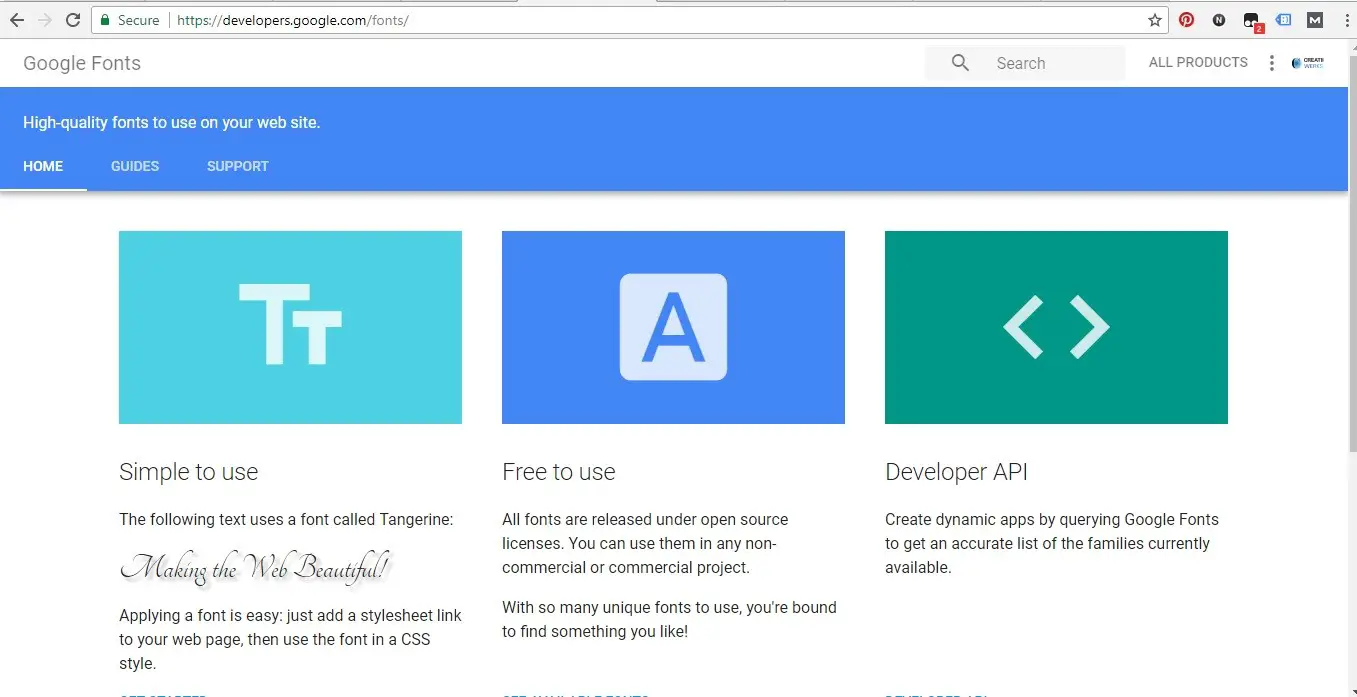The width and height of the screenshot is (1357, 697).
Task: Click the So many unique fonts paragraph
Action: [669, 620]
